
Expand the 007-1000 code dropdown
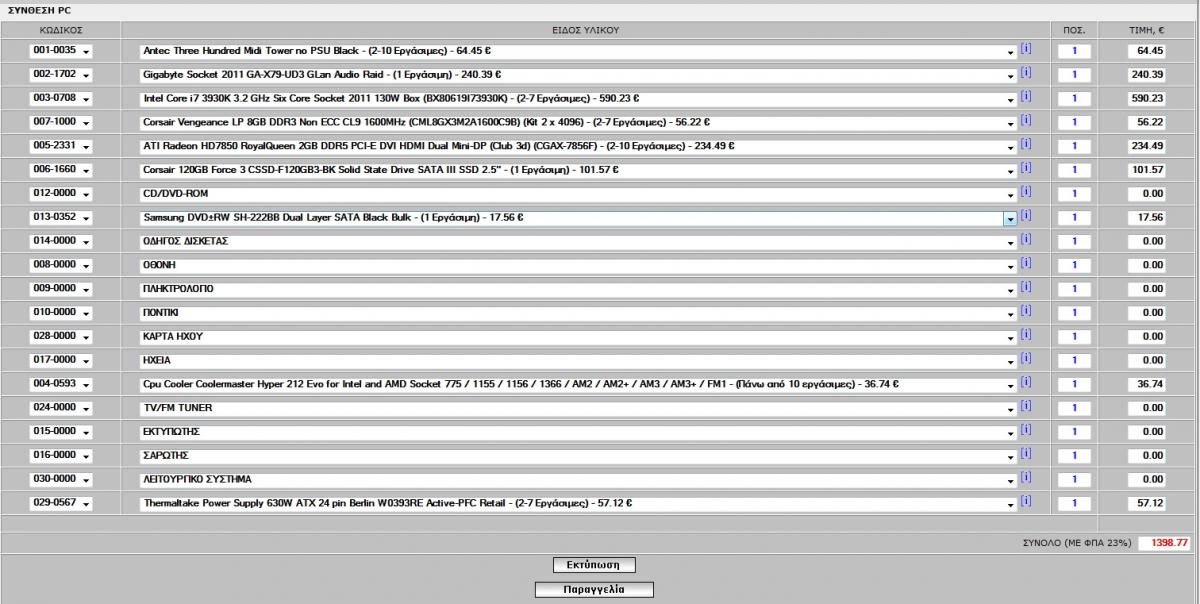60,122
